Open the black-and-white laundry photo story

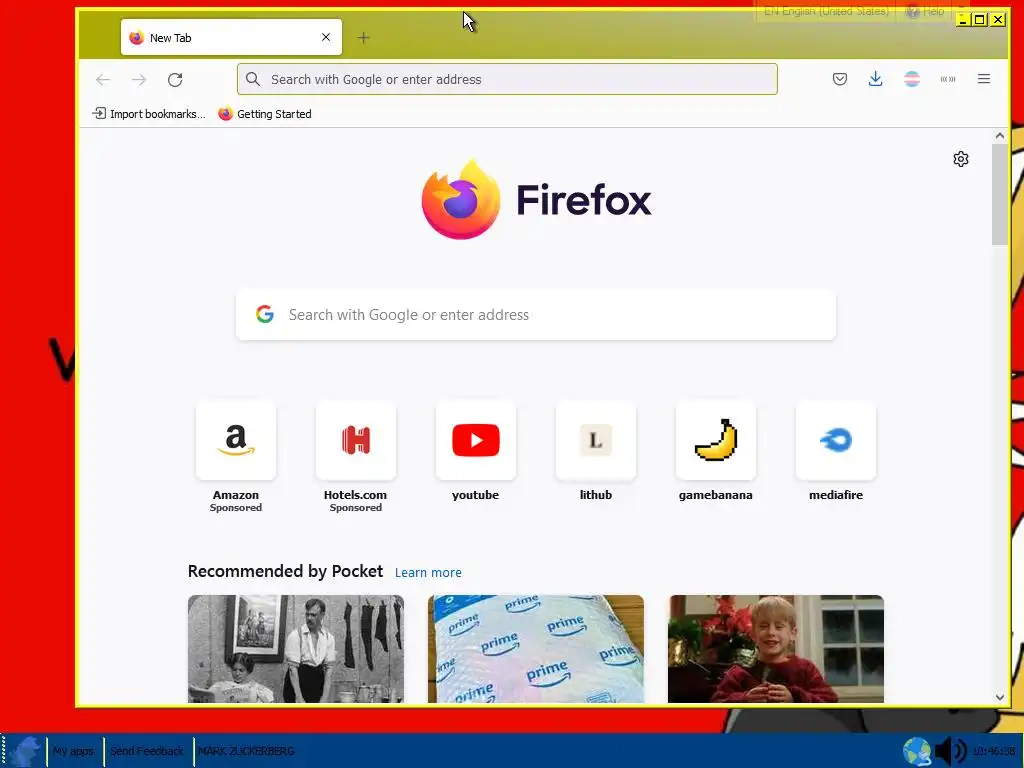pos(296,648)
